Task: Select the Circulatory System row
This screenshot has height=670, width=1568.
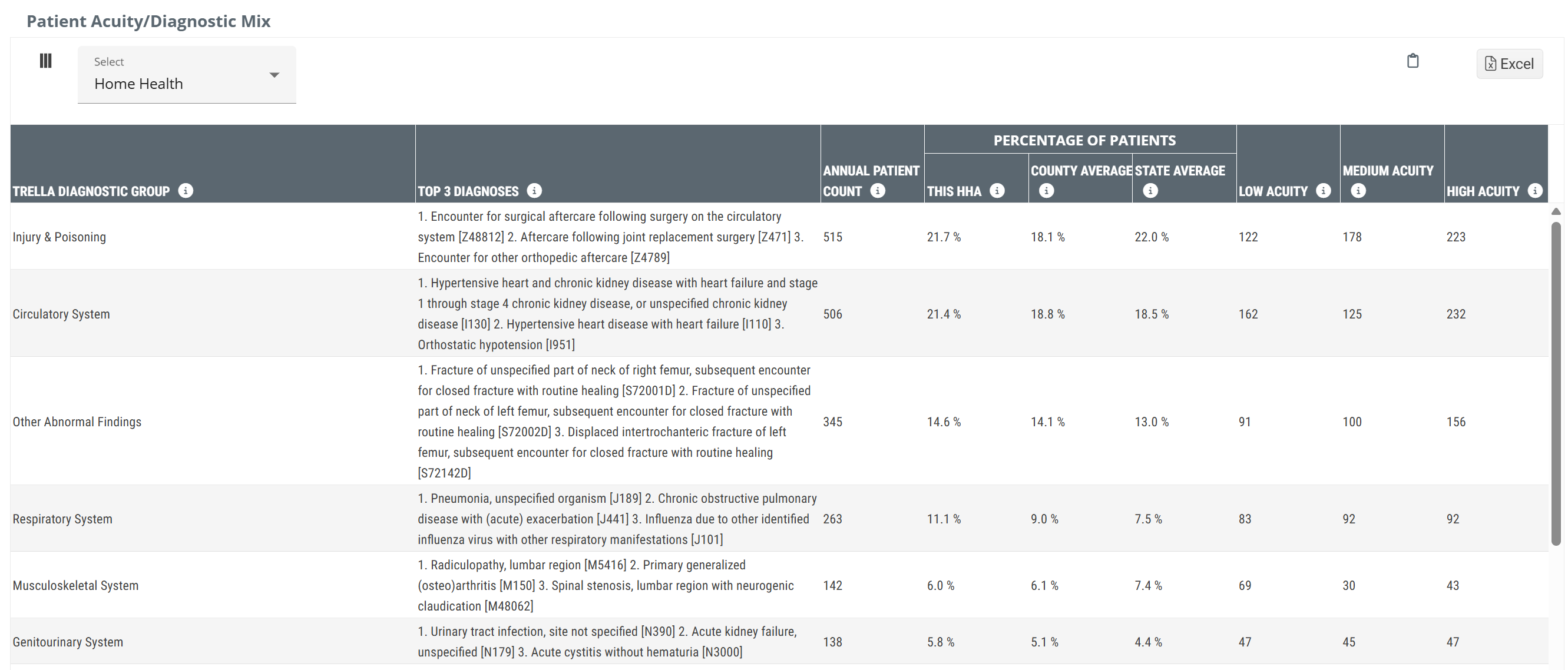Action: (61, 314)
